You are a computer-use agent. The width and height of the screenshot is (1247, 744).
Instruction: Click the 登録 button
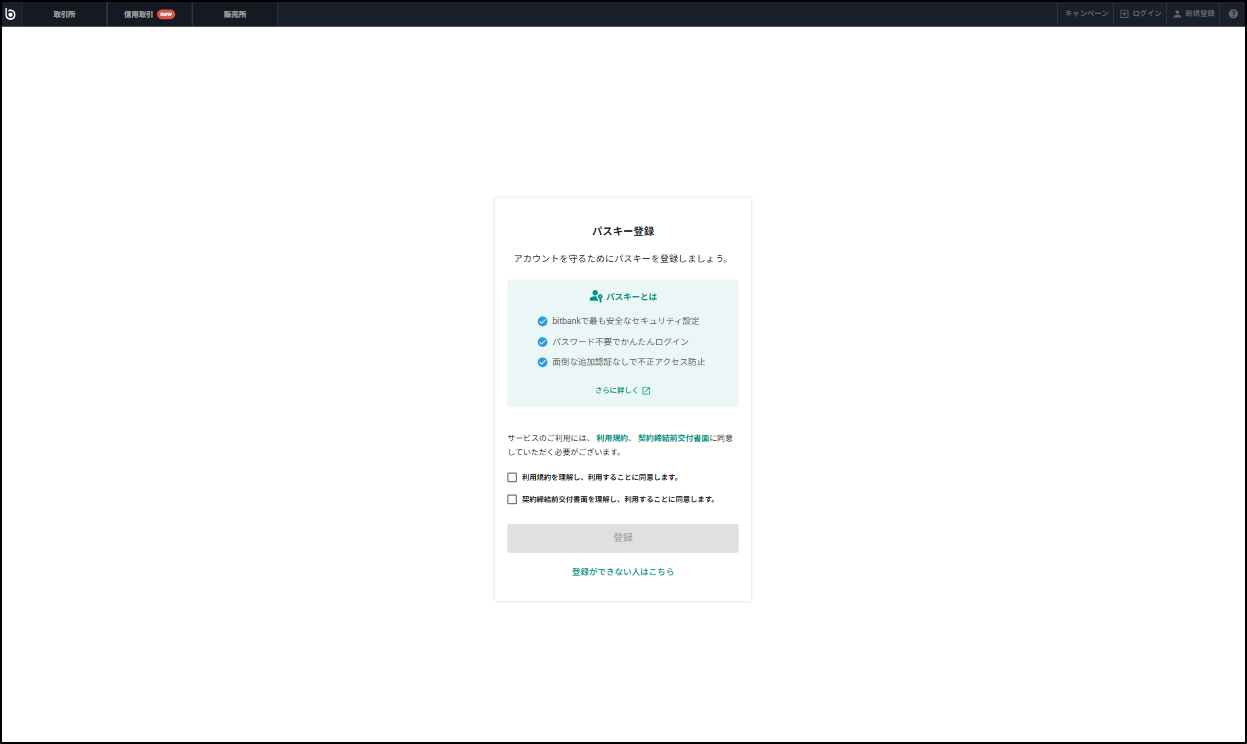(622, 538)
